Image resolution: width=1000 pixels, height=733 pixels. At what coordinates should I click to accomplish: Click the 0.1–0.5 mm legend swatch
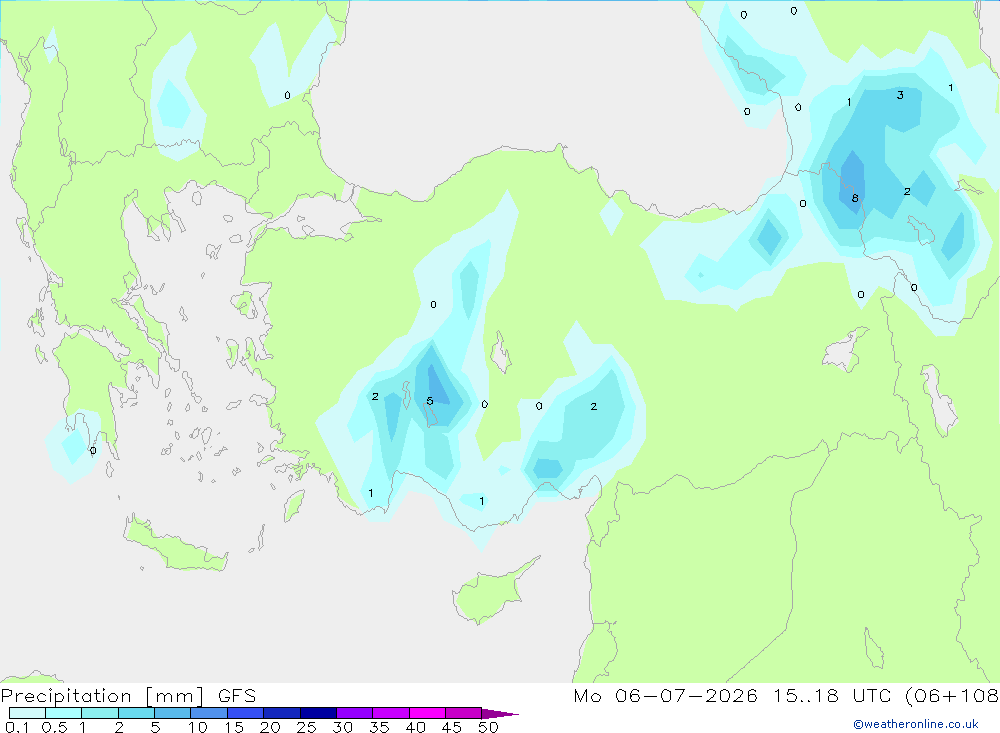point(27,713)
